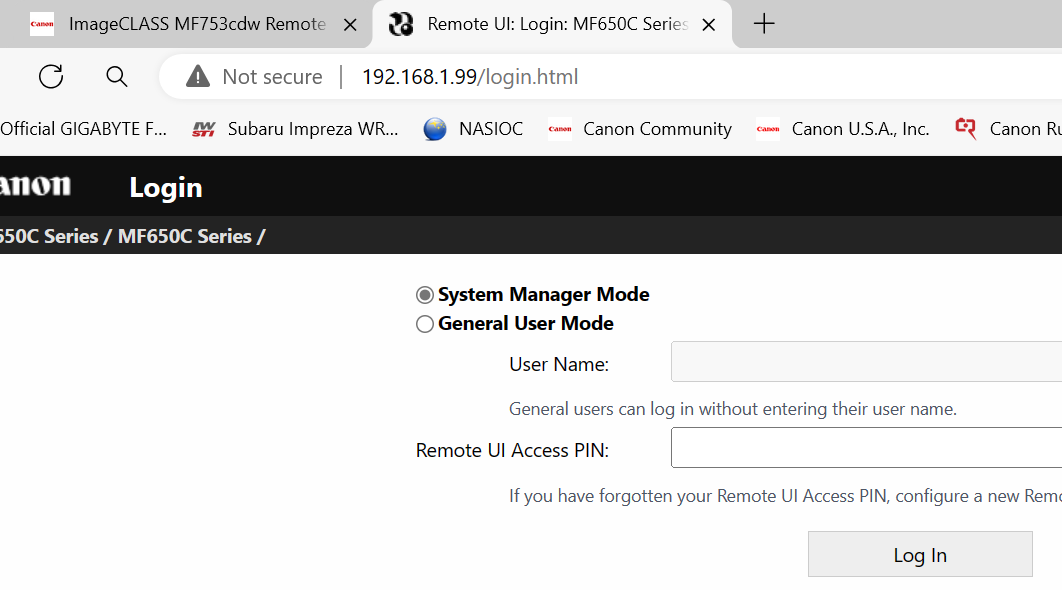The height and width of the screenshot is (590, 1062).
Task: Close the Remote UI Login tab
Action: (x=708, y=25)
